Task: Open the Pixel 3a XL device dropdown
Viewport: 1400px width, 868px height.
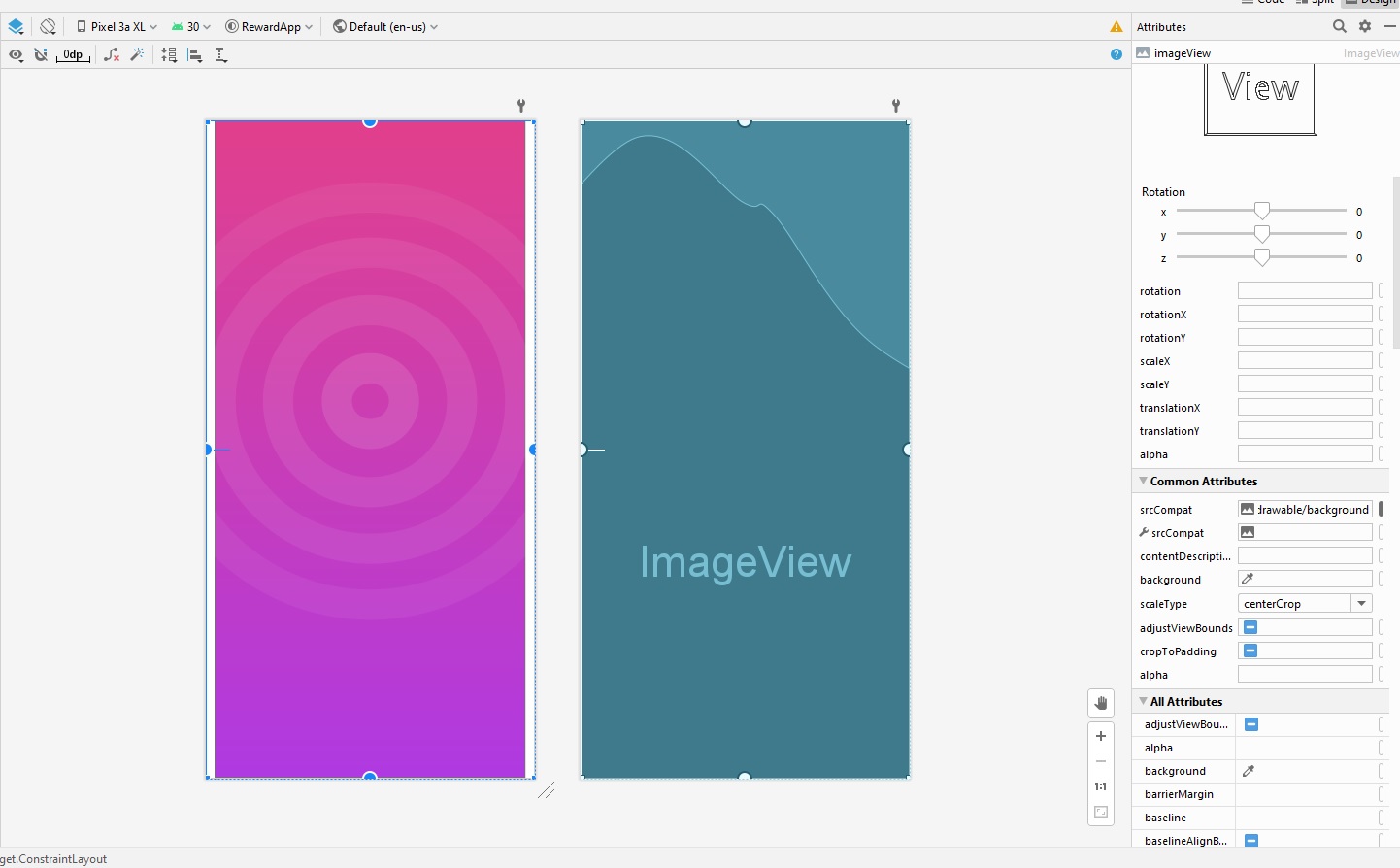Action: 117,27
